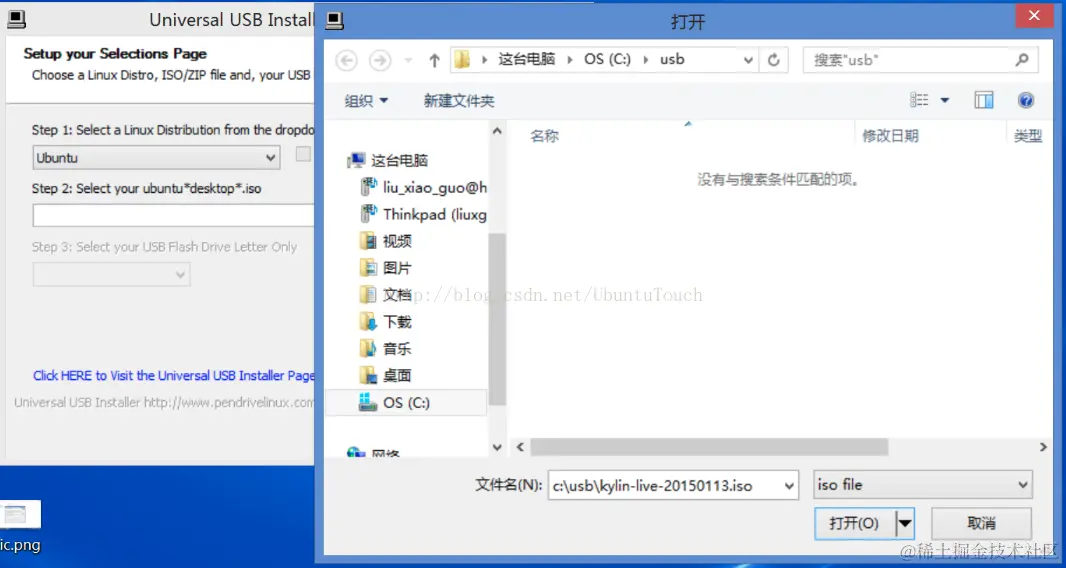Go up one folder level arrow
Image resolution: width=1066 pixels, height=568 pixels.
pos(434,61)
